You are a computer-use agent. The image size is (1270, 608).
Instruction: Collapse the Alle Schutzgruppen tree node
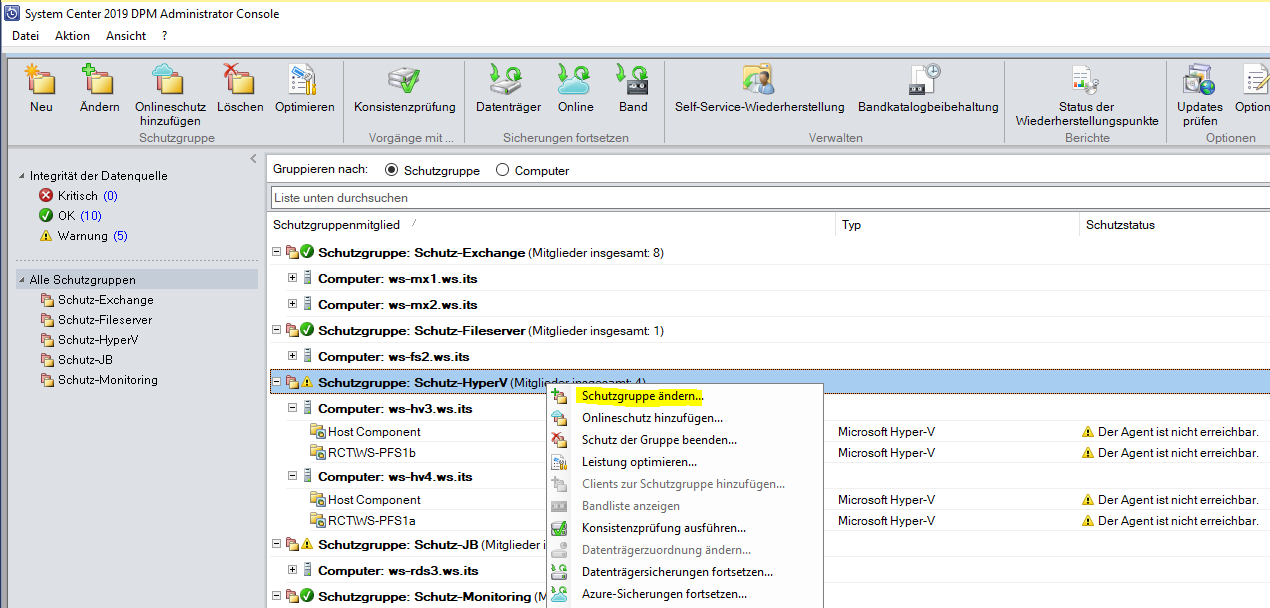[22, 280]
